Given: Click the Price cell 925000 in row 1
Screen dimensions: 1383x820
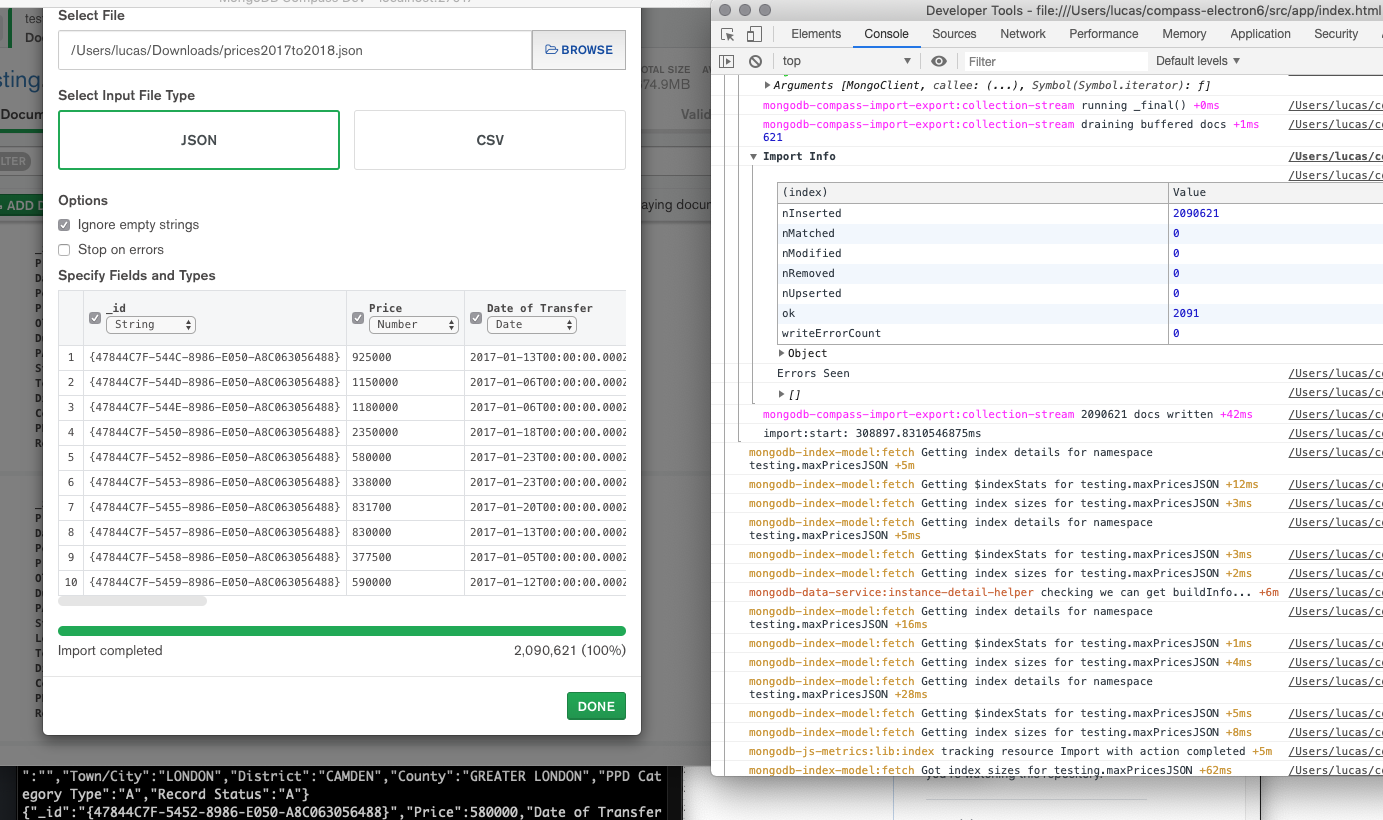Looking at the screenshot, I should tap(405, 357).
